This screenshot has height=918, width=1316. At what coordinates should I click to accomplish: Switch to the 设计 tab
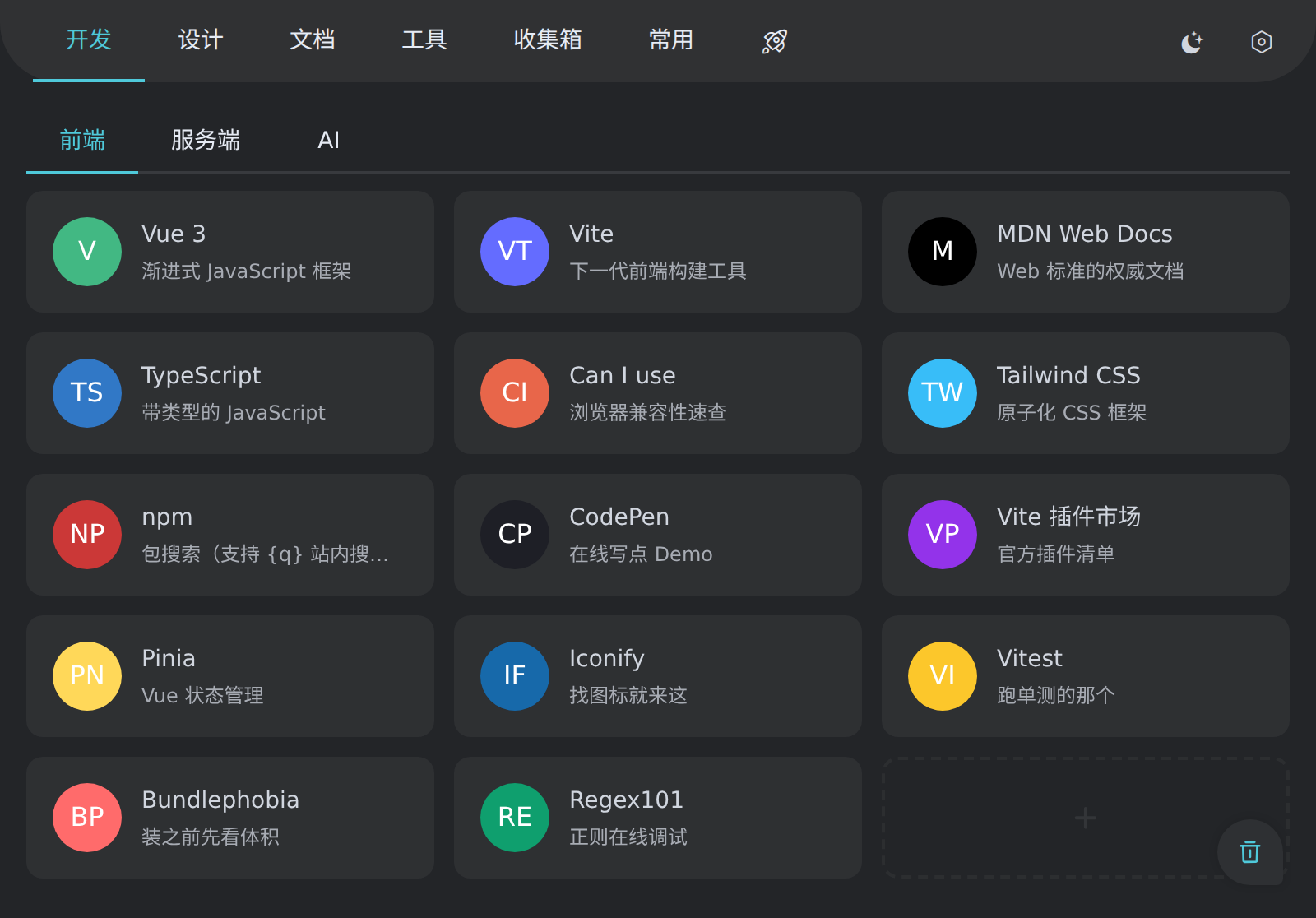point(201,40)
